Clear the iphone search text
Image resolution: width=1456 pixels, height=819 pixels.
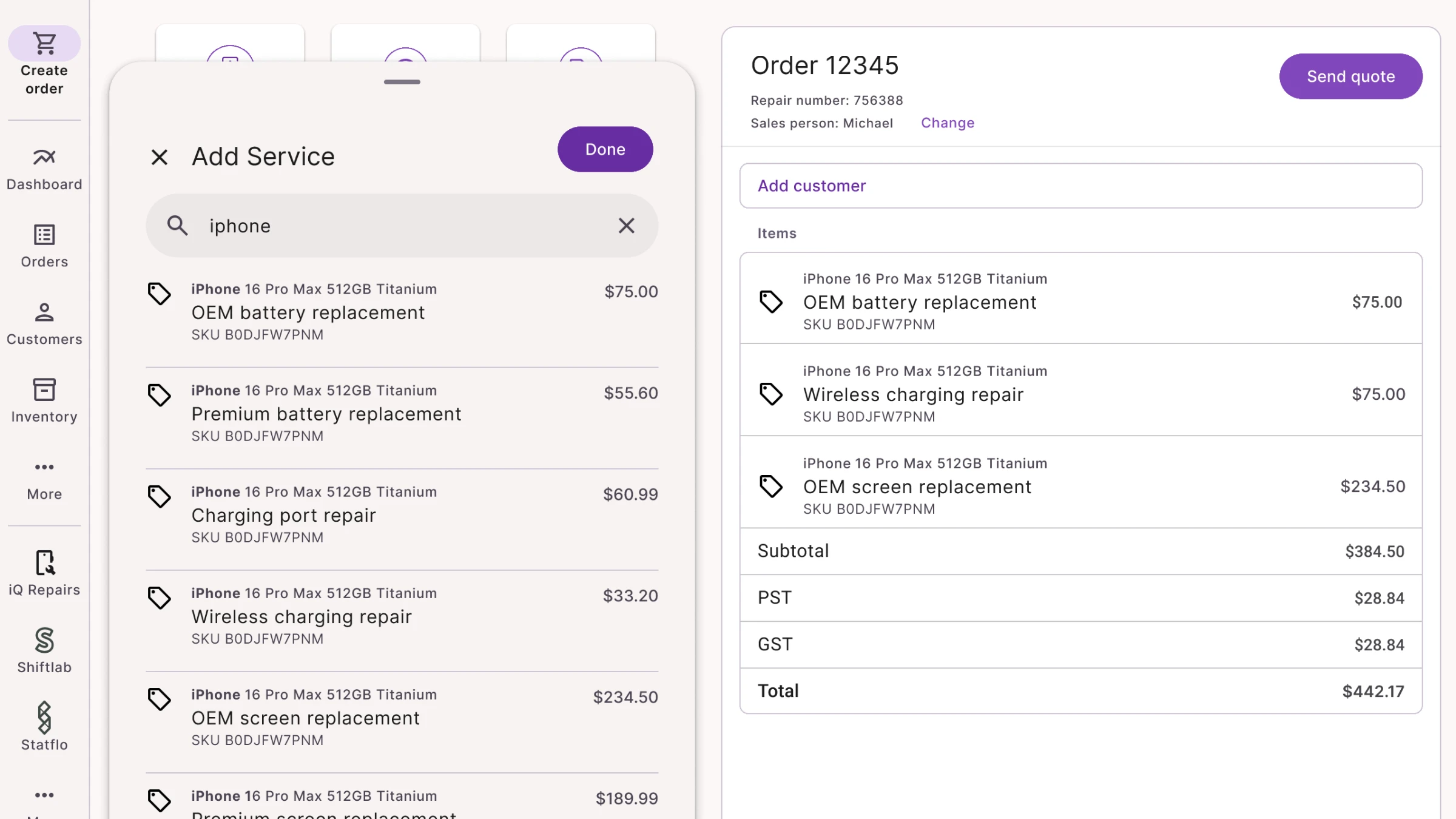pyautogui.click(x=626, y=226)
